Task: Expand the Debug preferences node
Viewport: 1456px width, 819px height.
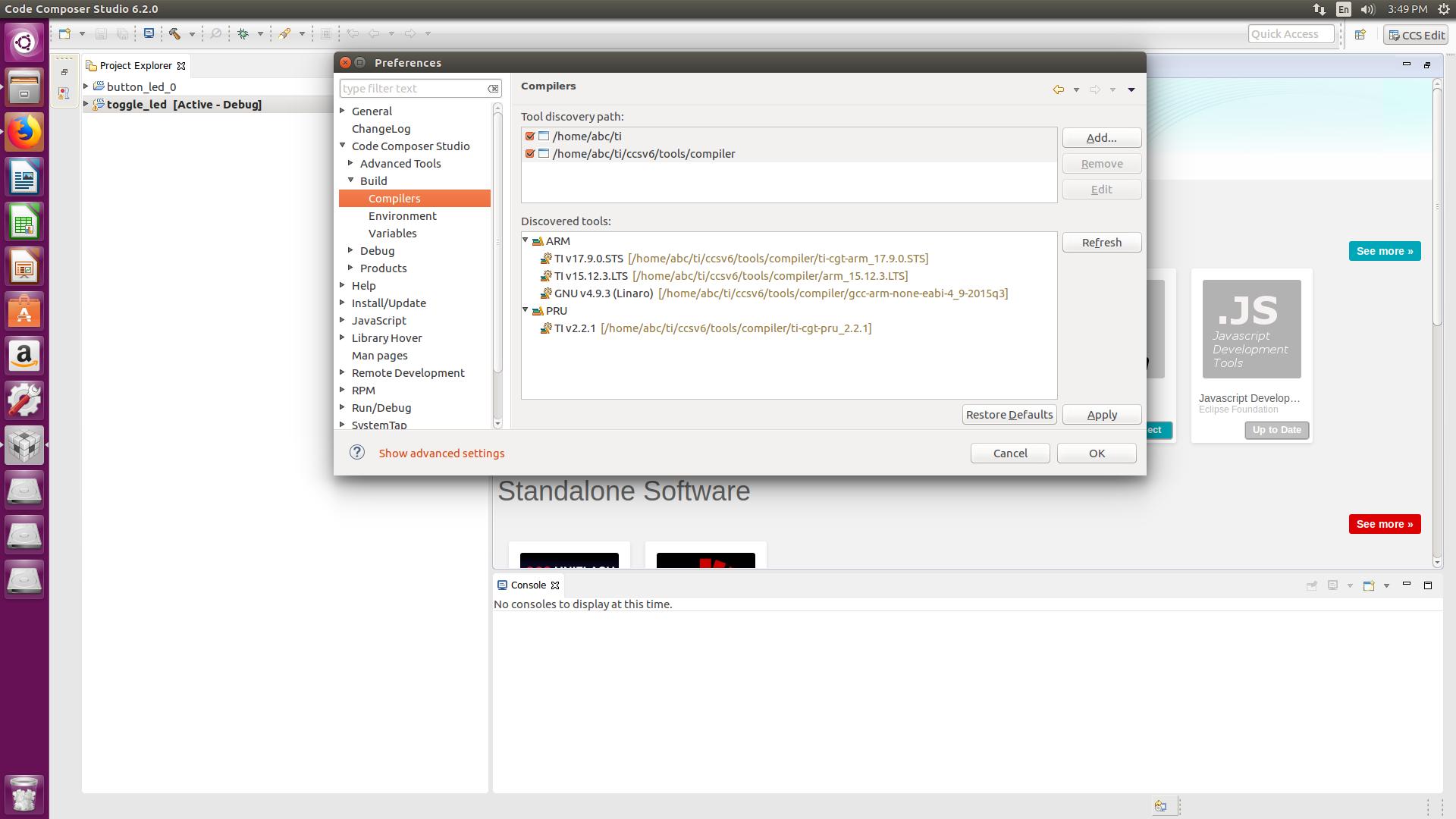Action: point(350,250)
